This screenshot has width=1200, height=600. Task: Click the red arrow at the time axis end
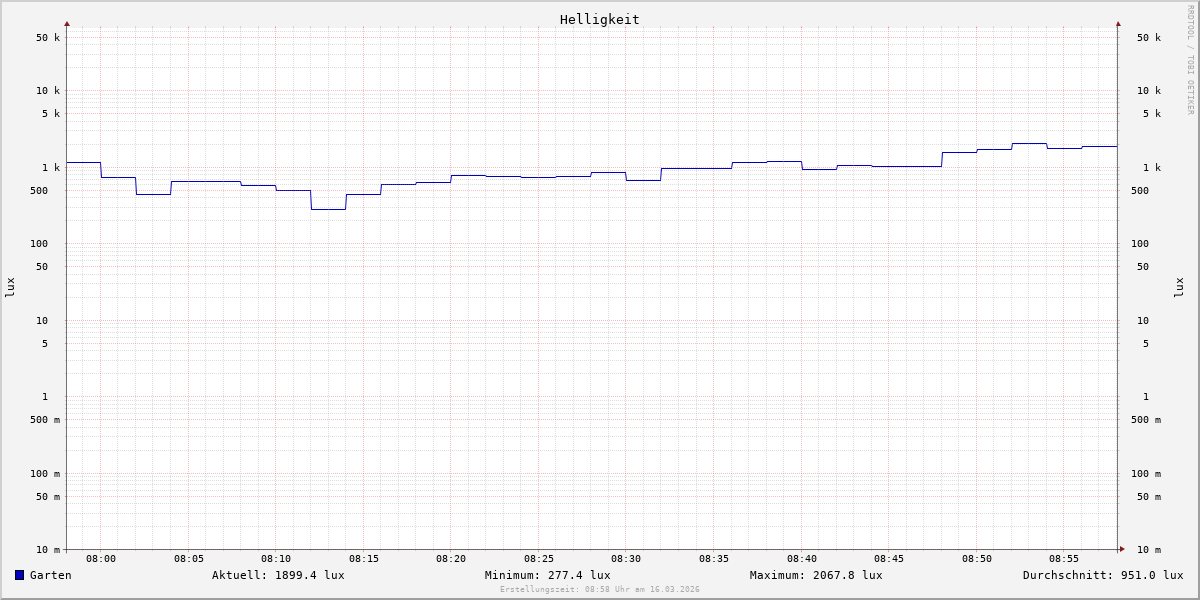(x=1122, y=549)
